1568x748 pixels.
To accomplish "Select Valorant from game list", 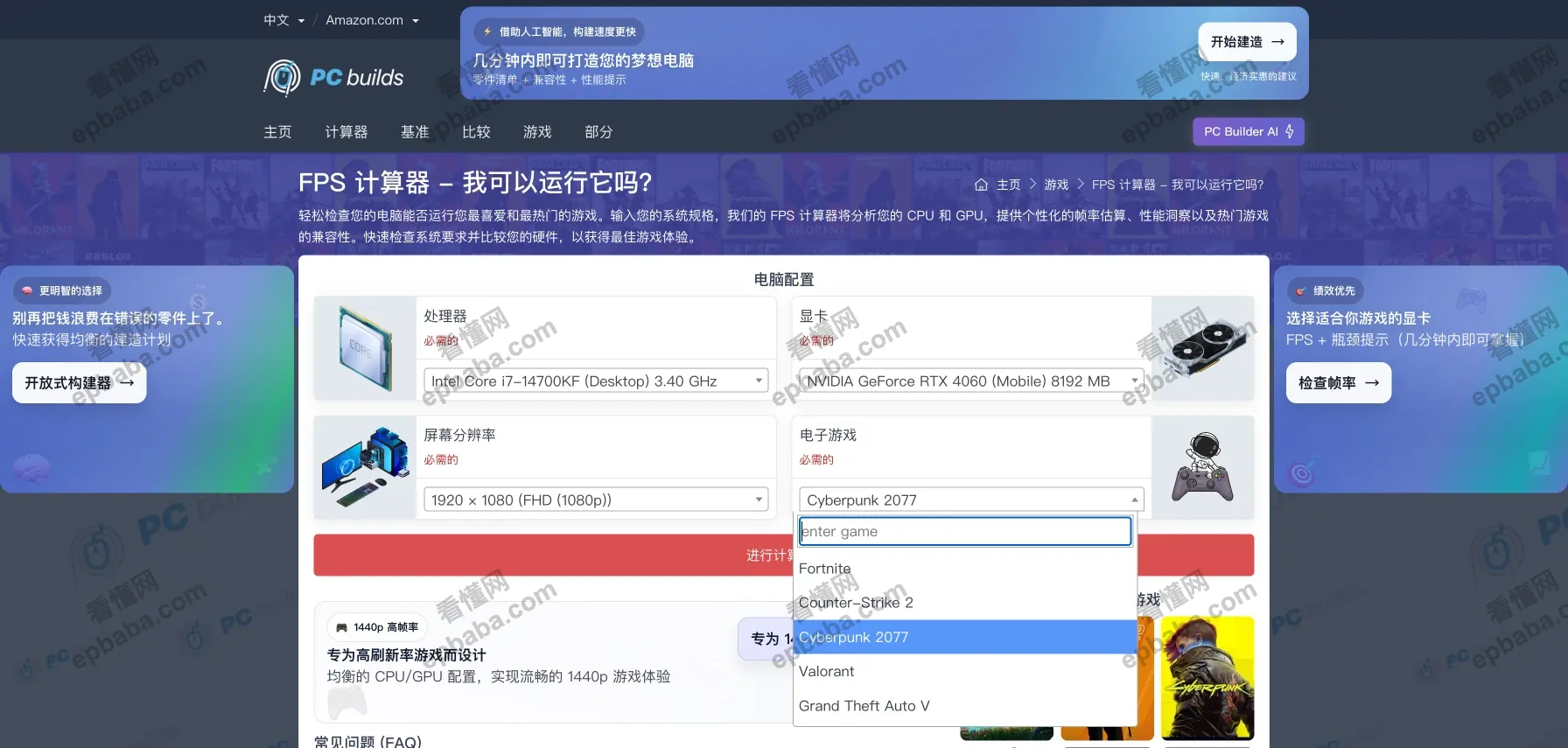I will tap(965, 671).
